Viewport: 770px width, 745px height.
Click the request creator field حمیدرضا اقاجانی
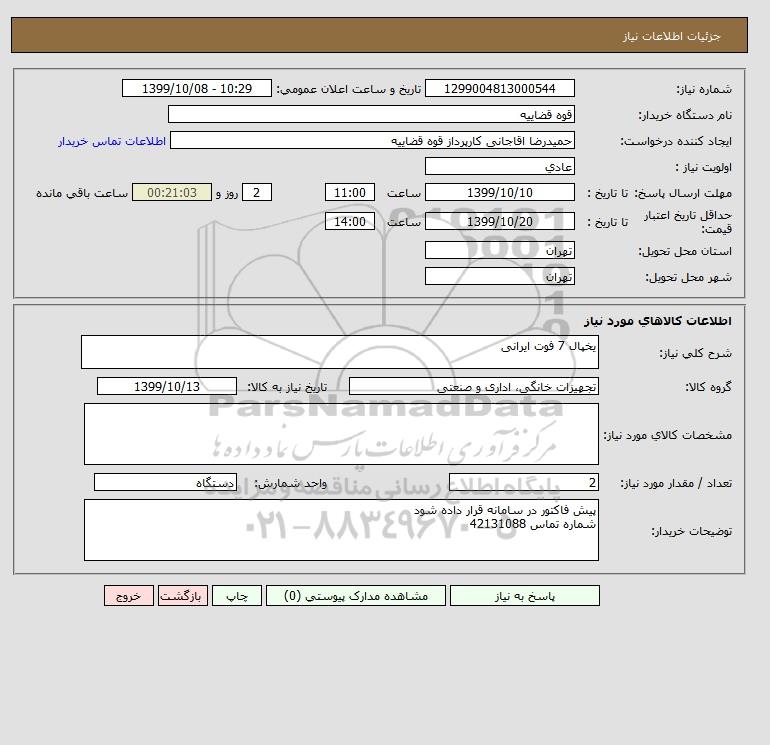pyautogui.click(x=372, y=140)
